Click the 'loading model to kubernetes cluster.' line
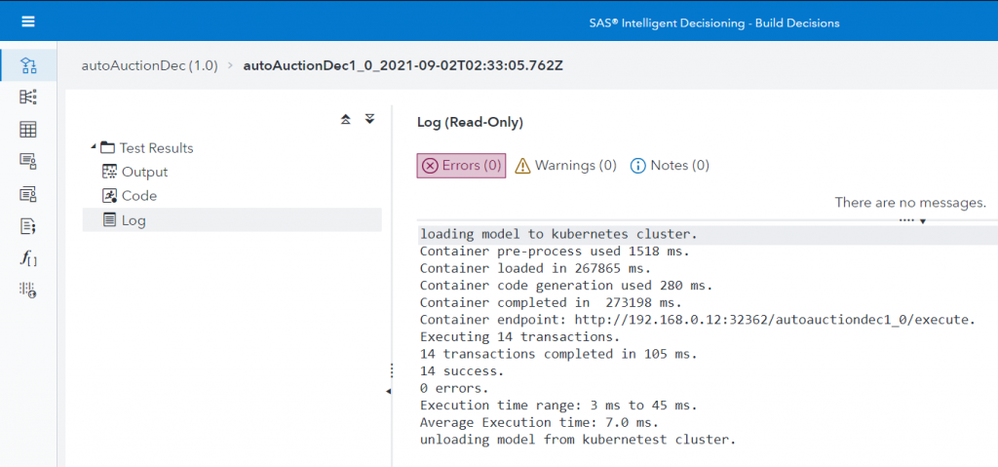Image resolution: width=998 pixels, height=467 pixels. point(559,234)
